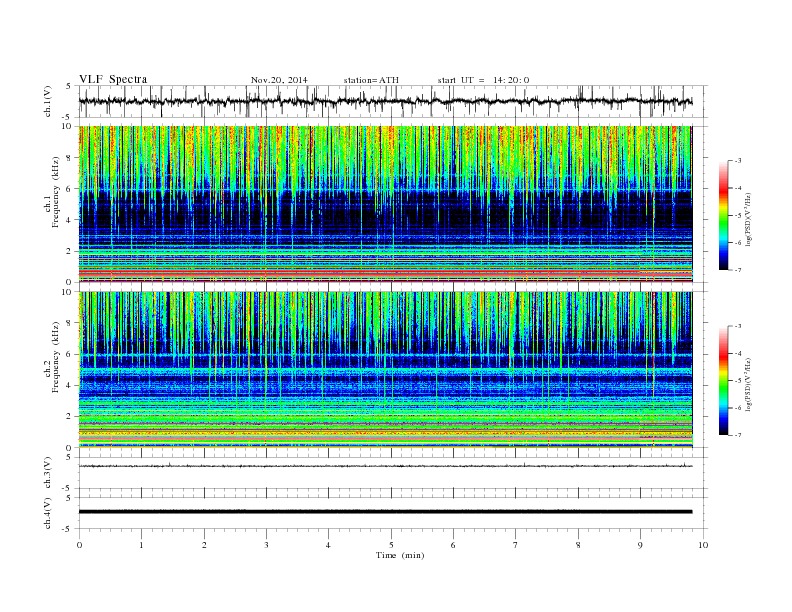Click the ch.1 "Frequency (kHz)" axis label
Screen dimensions: 792x612
tap(56, 192)
